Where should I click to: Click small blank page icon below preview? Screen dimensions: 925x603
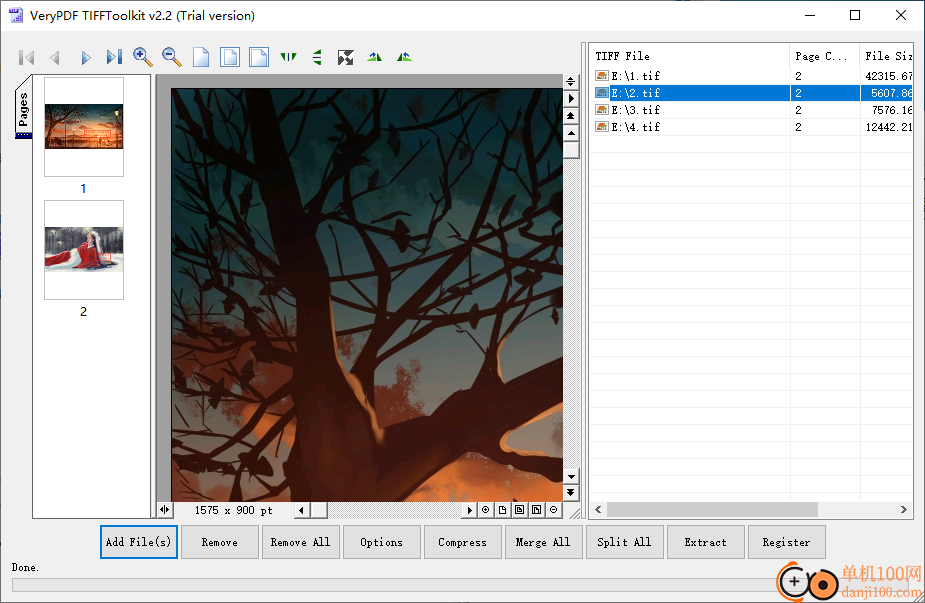pos(502,510)
